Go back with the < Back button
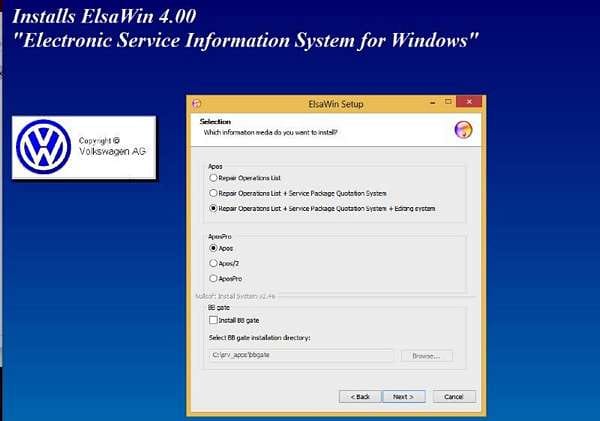The height and width of the screenshot is (421, 600). click(360, 396)
